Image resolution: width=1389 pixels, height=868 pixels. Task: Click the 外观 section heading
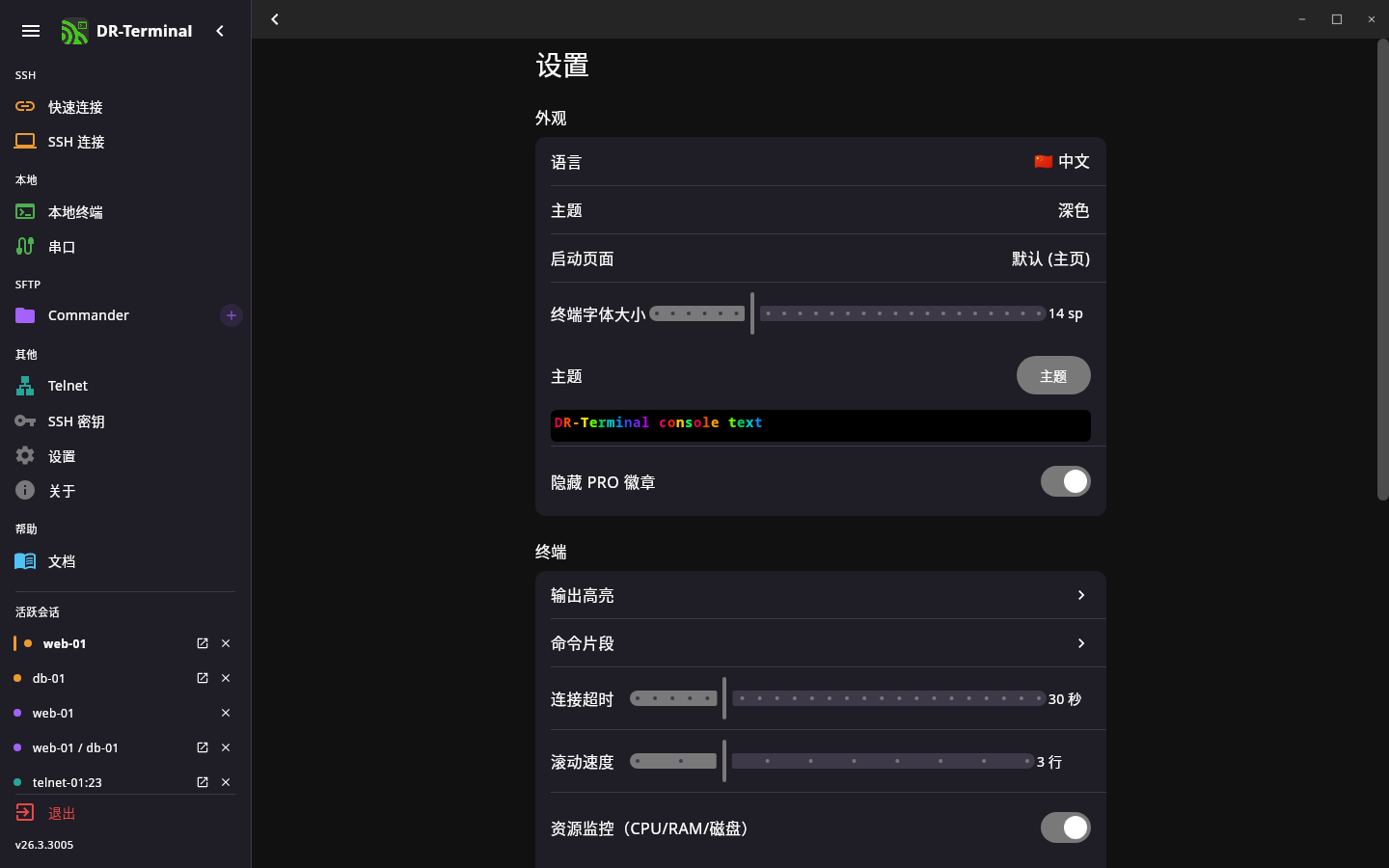[x=551, y=118]
